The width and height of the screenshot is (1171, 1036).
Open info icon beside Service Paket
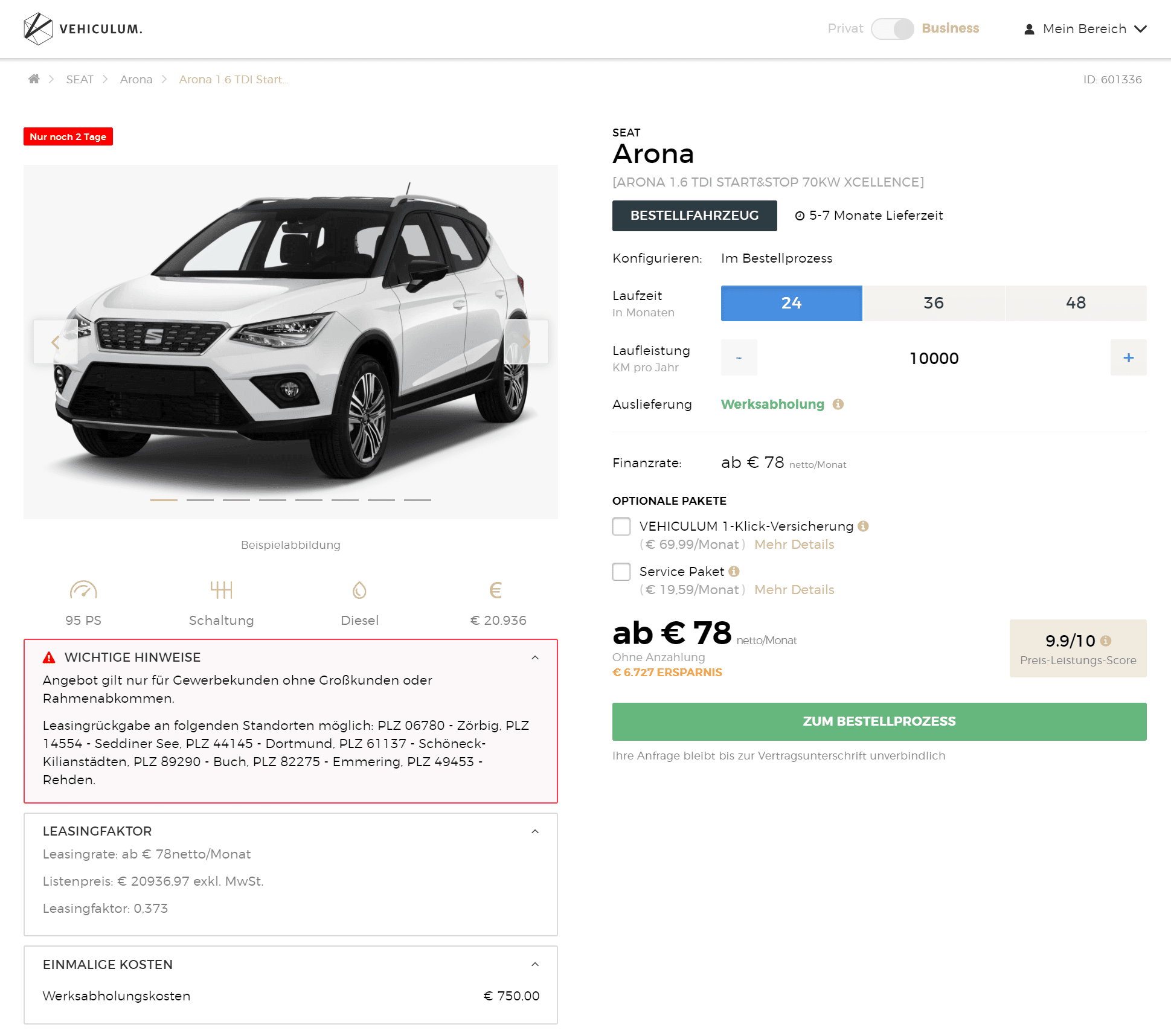point(734,571)
